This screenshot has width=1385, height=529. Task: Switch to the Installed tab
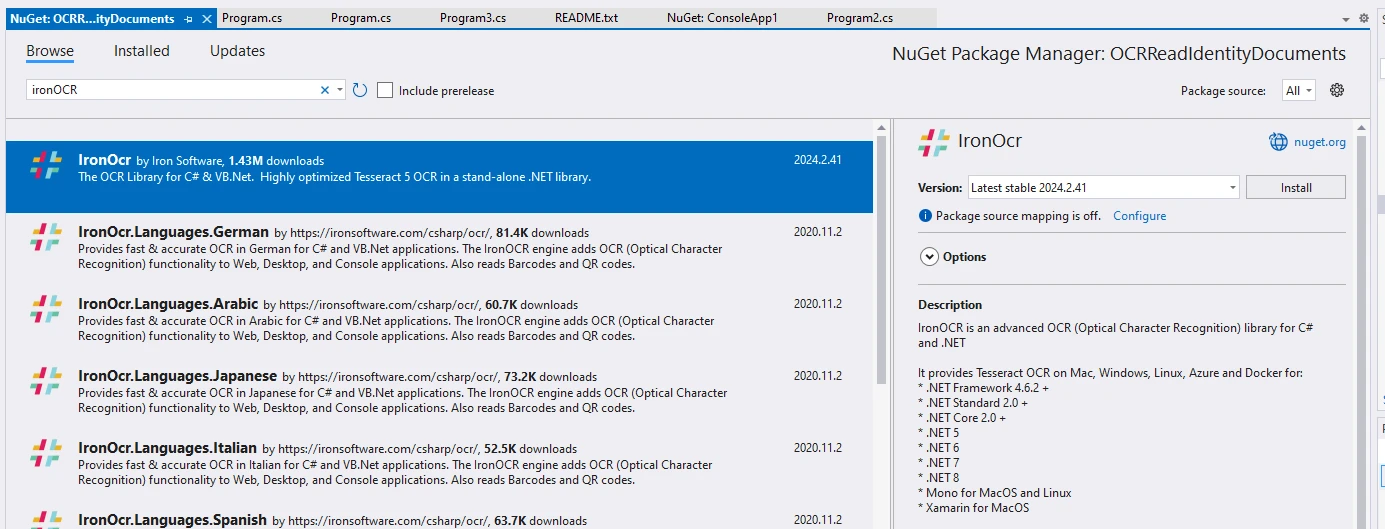tap(141, 51)
